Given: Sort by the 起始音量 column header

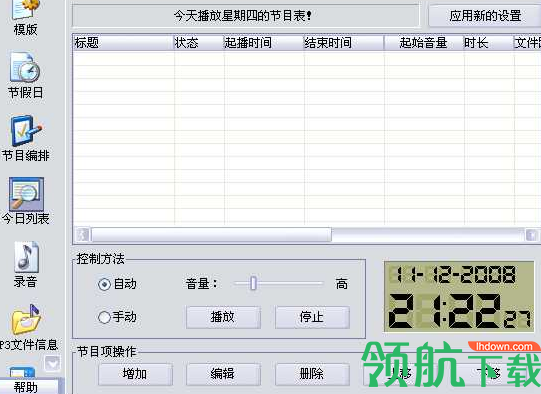Looking at the screenshot, I should 424,43.
